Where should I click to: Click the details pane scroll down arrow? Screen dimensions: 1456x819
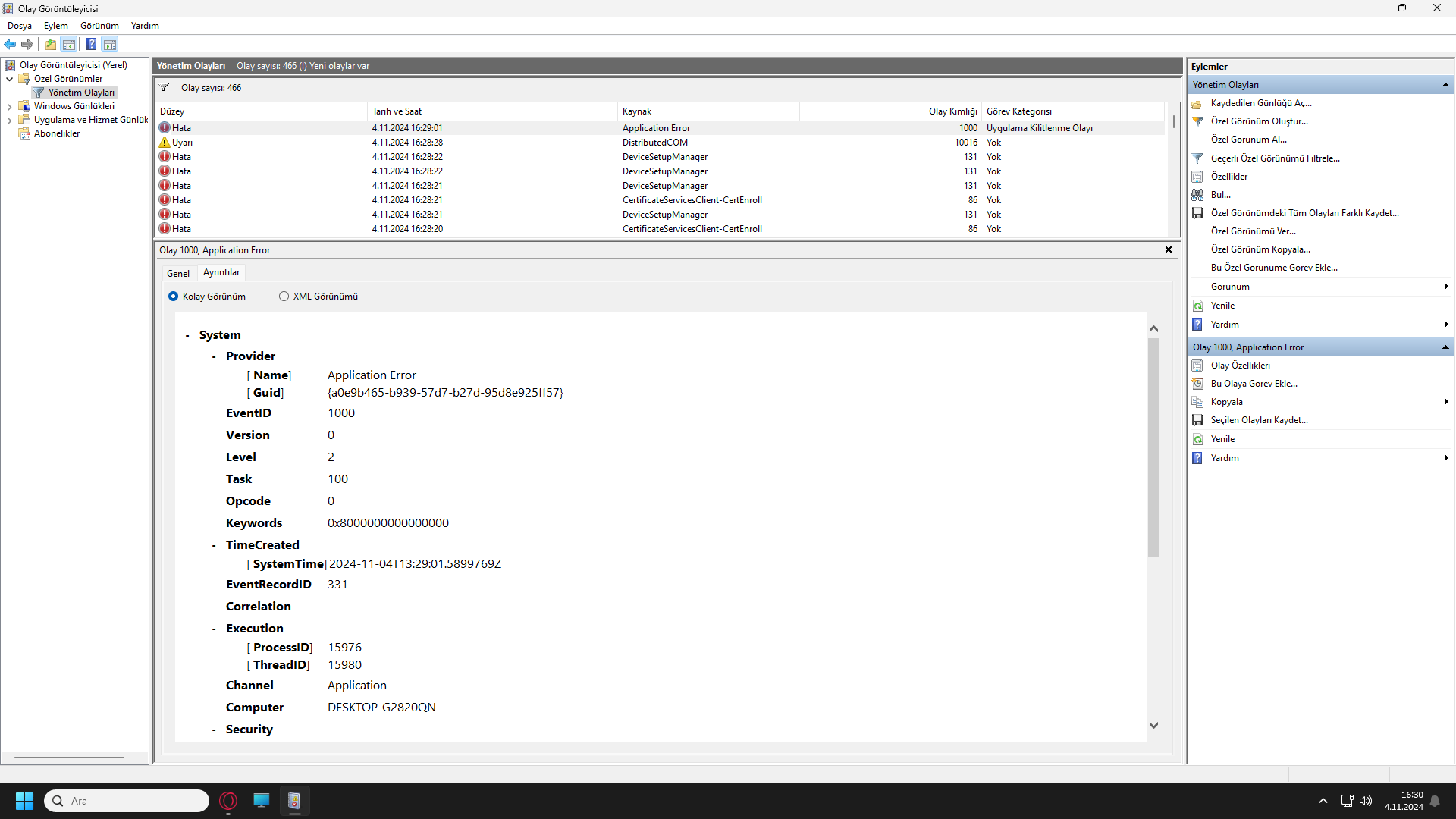(x=1153, y=725)
